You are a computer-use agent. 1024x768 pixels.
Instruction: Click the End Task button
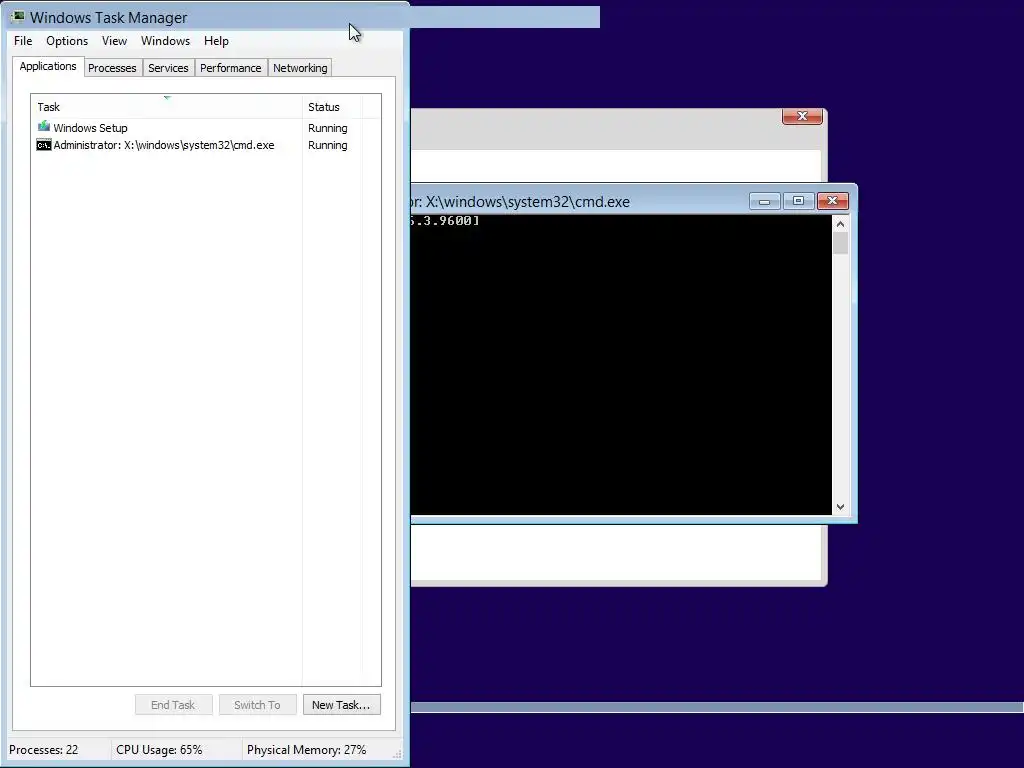pyautogui.click(x=173, y=705)
